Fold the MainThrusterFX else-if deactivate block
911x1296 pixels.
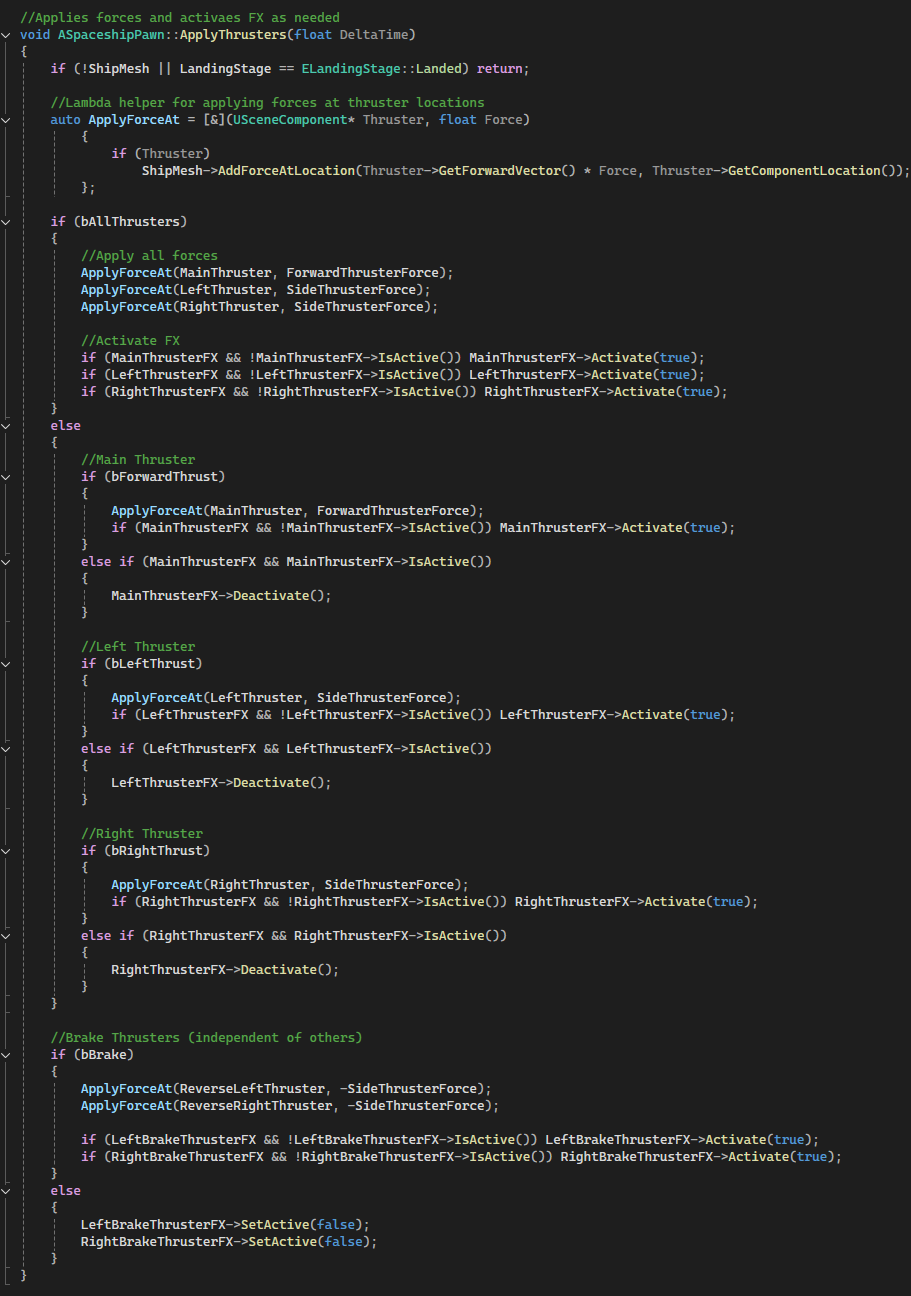pos(8,561)
